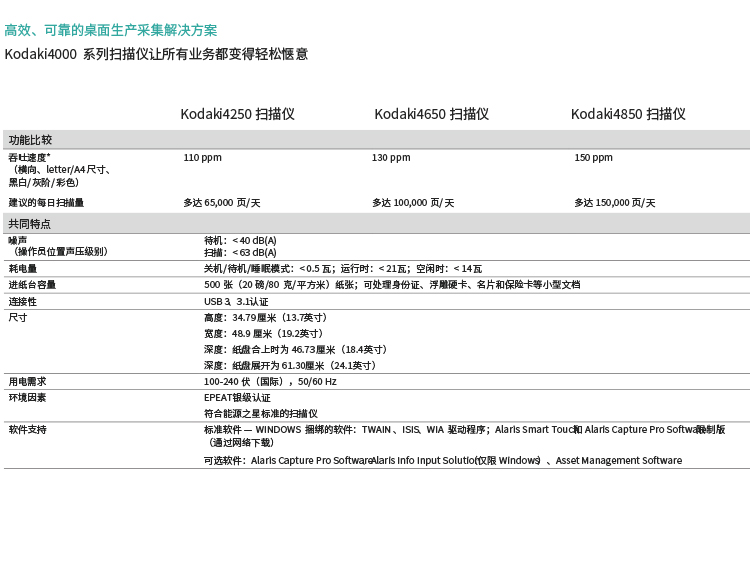The image size is (750, 566).
Task: Click the '进纸台容量' row label
Action: pyautogui.click(x=32, y=285)
